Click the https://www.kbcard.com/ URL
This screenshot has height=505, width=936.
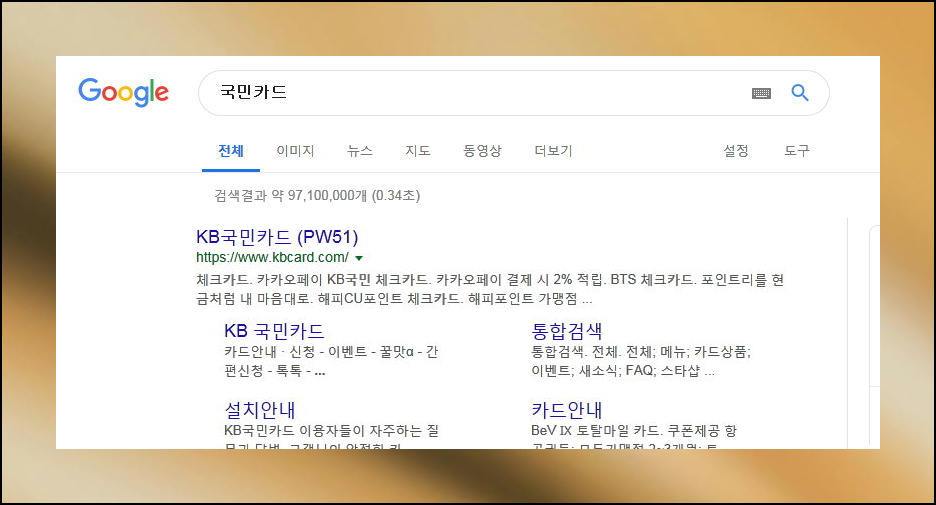[x=272, y=257]
